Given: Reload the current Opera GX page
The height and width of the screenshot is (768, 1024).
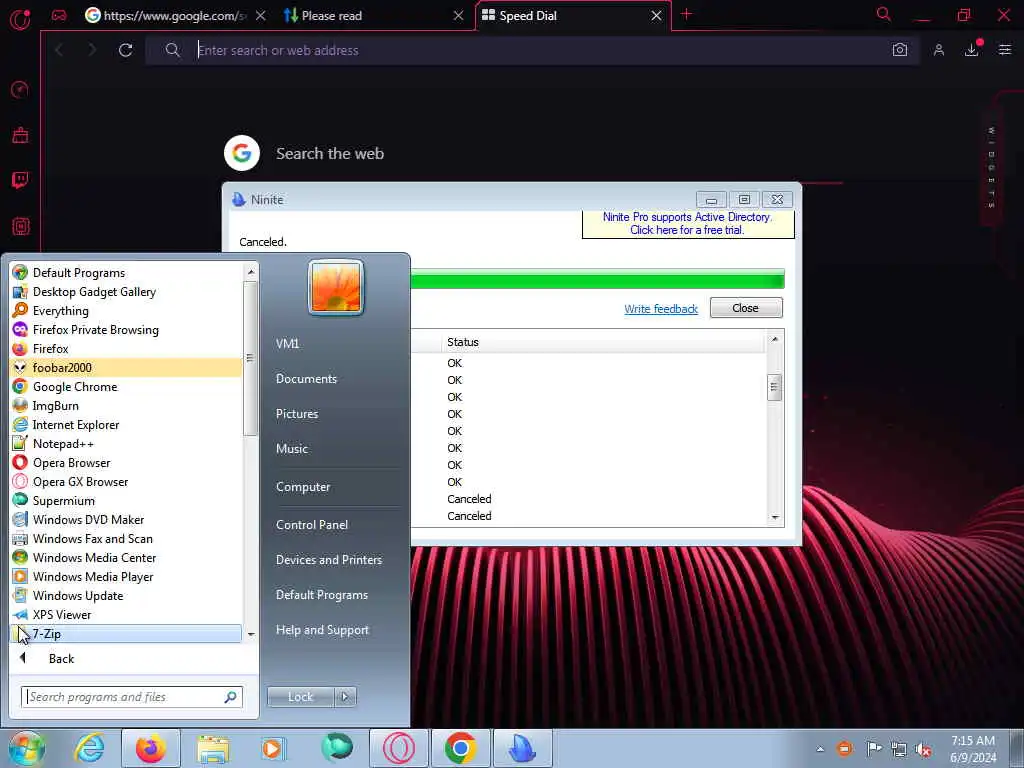Looking at the screenshot, I should (125, 50).
